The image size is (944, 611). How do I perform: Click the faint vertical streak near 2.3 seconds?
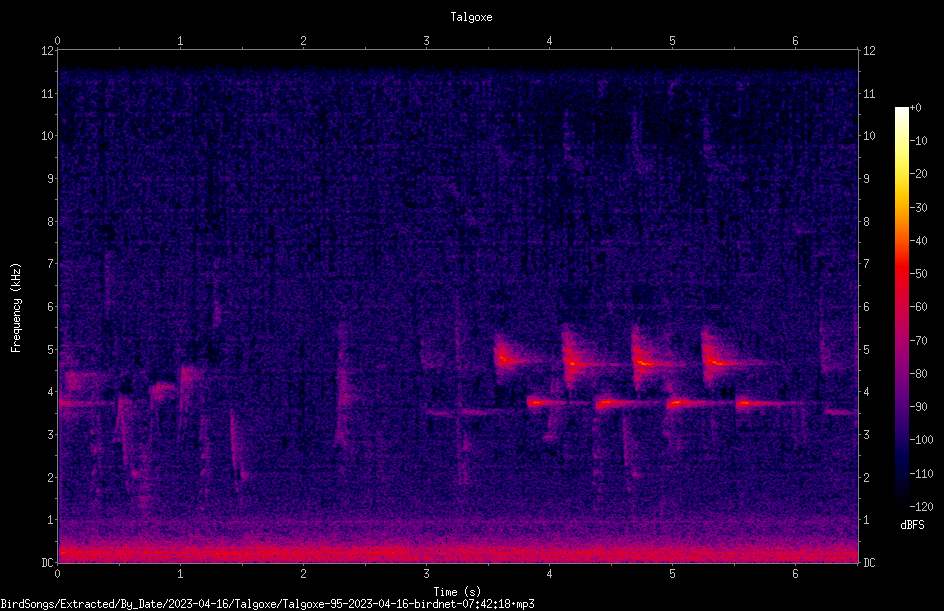[x=342, y=391]
